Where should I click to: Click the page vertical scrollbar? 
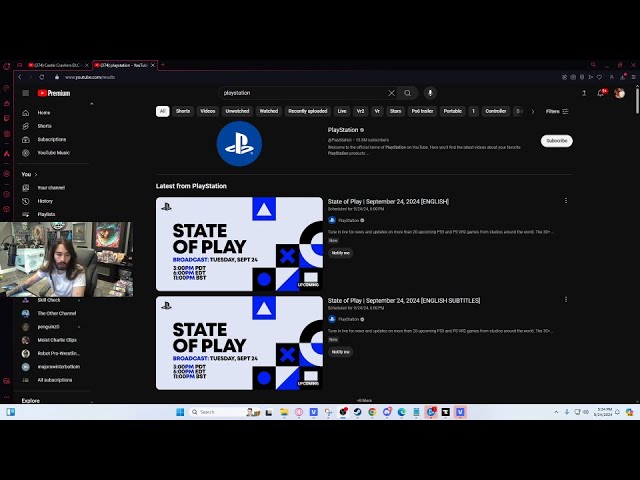click(x=637, y=100)
